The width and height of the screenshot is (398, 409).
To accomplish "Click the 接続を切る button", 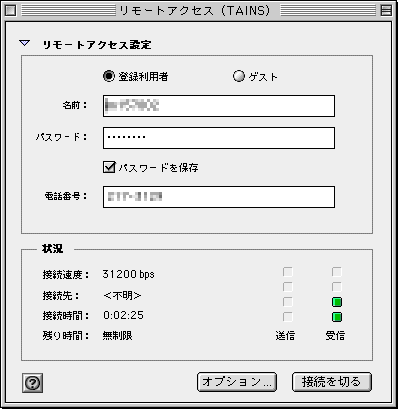I will [332, 382].
